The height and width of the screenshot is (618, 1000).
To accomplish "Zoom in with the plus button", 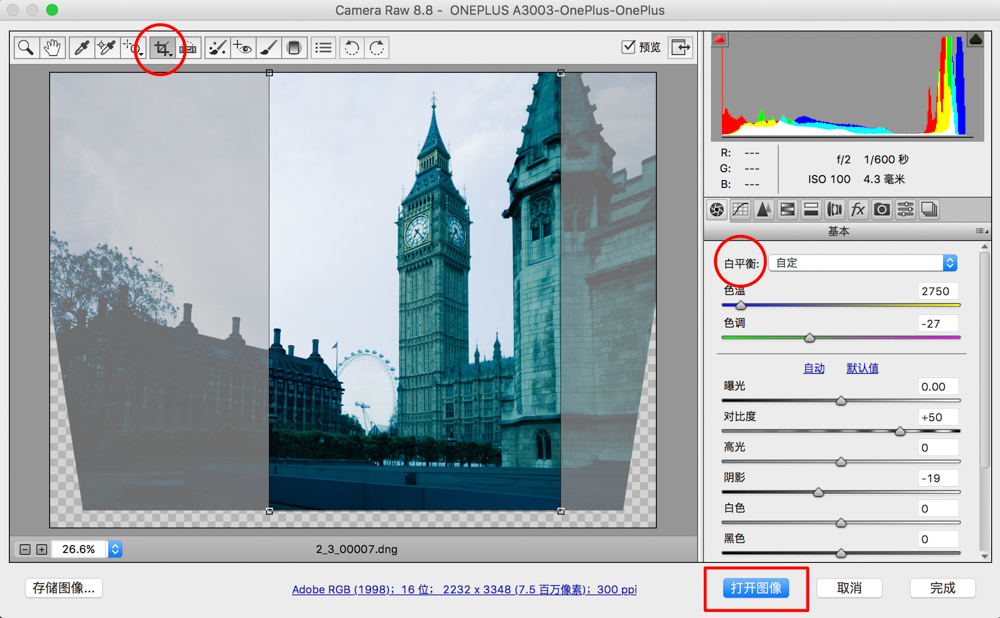I will [x=41, y=549].
